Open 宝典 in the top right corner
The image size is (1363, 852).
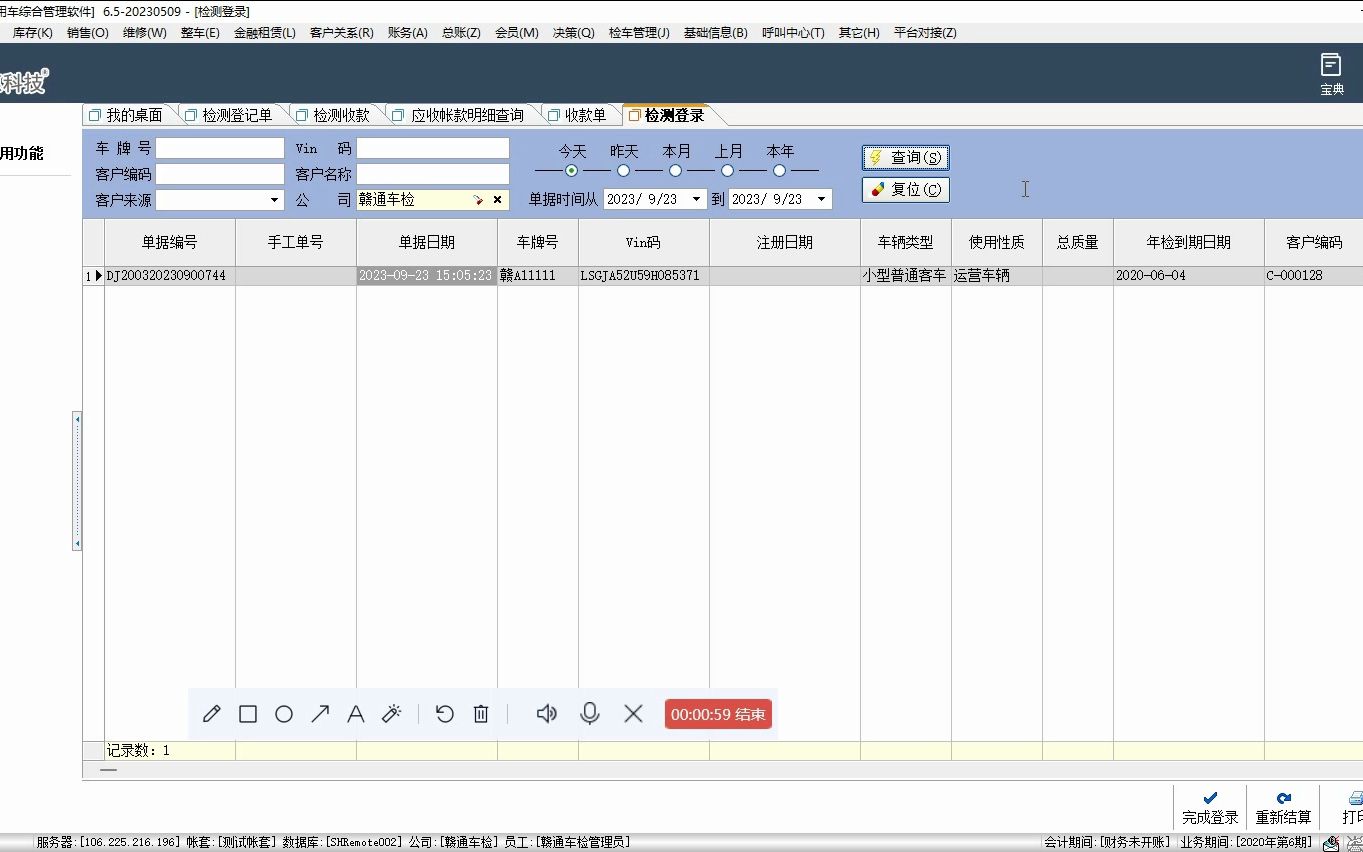pyautogui.click(x=1331, y=72)
